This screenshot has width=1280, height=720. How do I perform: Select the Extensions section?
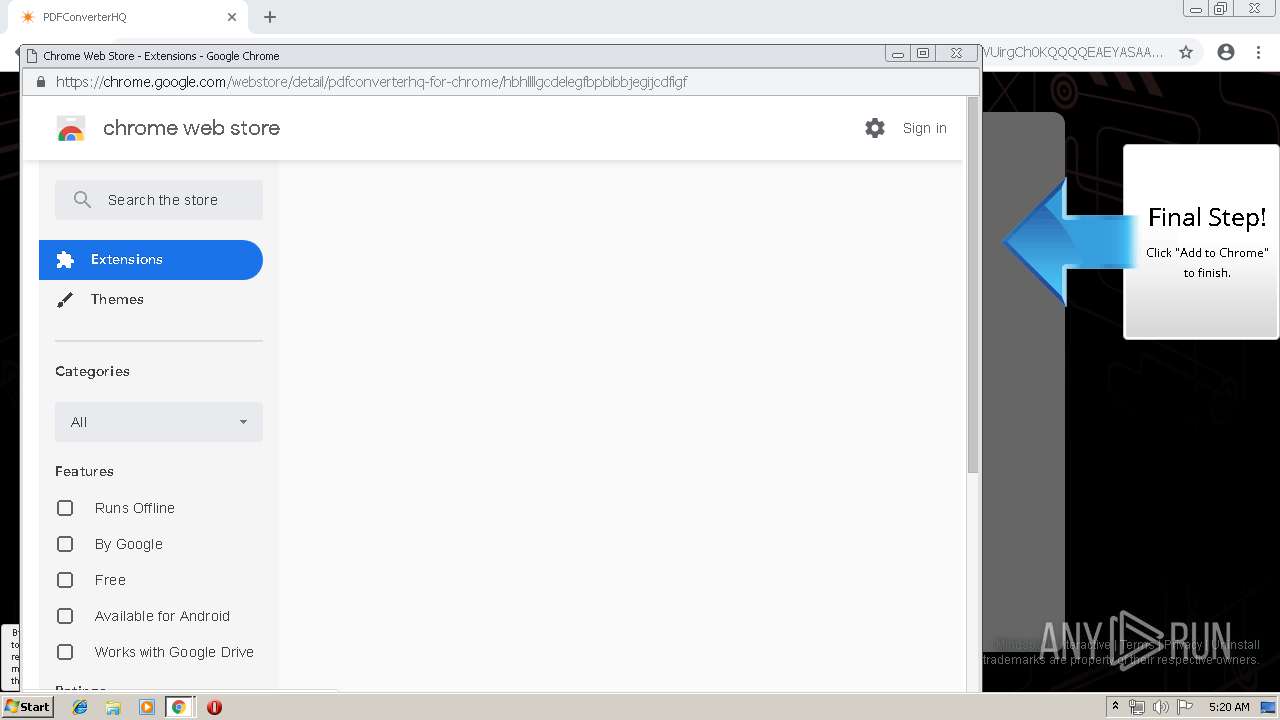pos(151,260)
